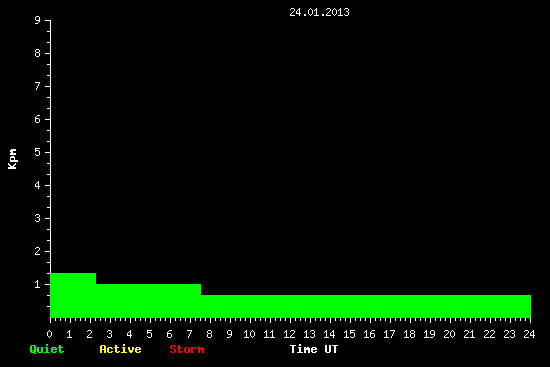
Task: Click the 17 on the time axis
Action: click(x=389, y=334)
